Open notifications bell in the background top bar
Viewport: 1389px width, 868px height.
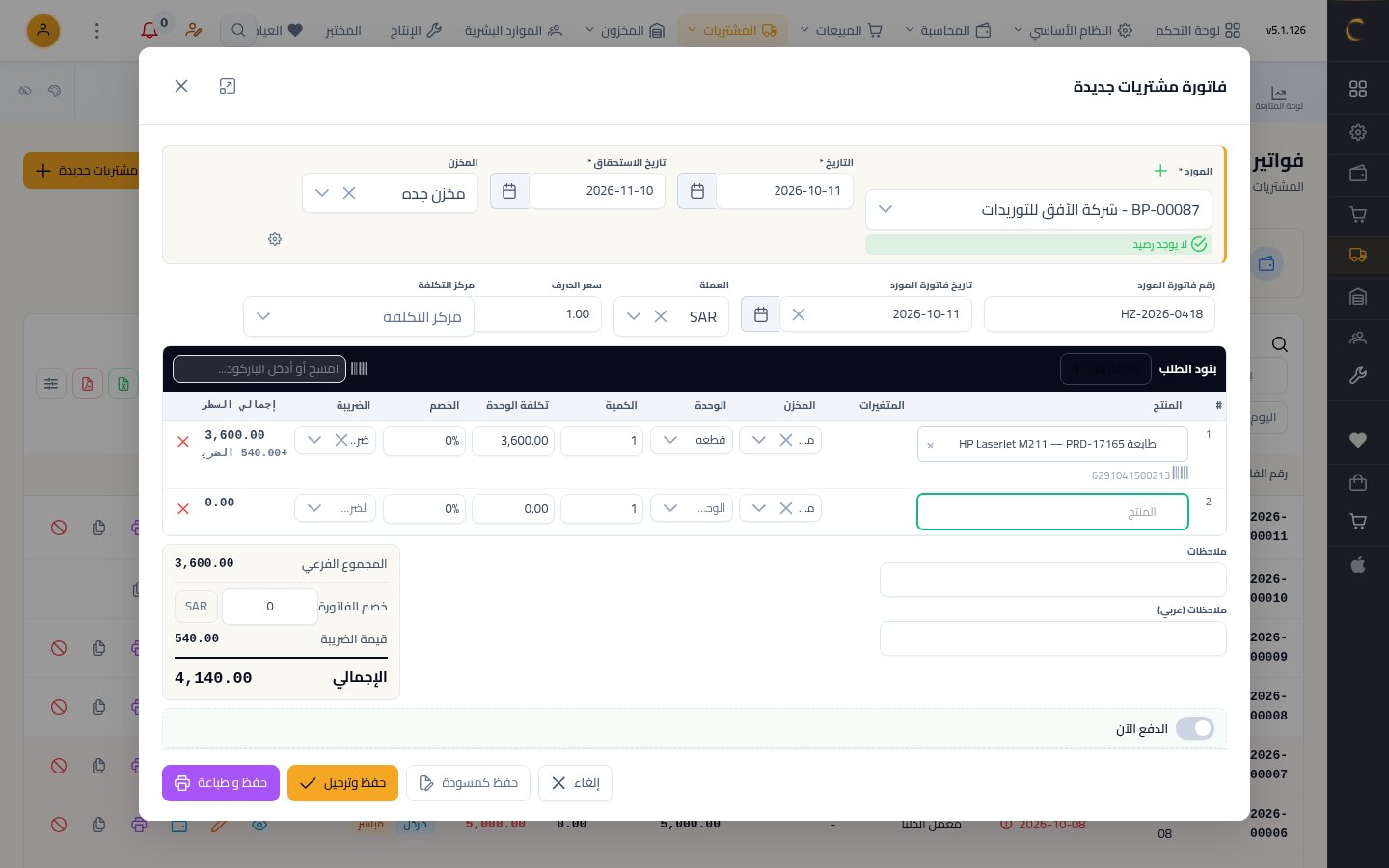(x=150, y=30)
